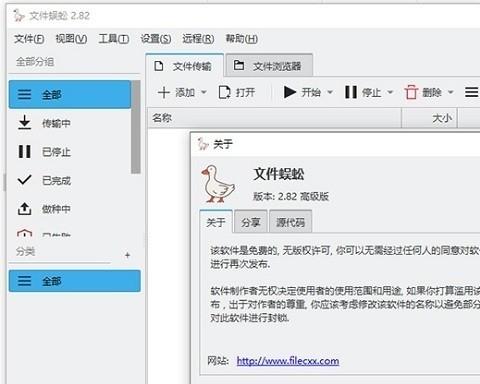This screenshot has height=384, width=480.
Task: Select 全部 in the 全部分组 list
Action: 70,94
